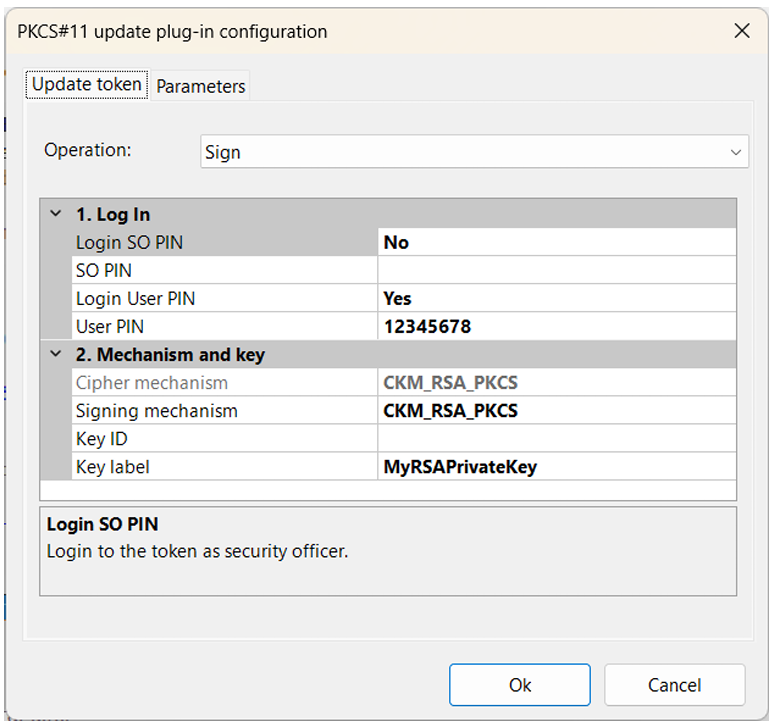Image resolution: width=773 pixels, height=728 pixels.
Task: Collapse the 1. Log In section chevron
Action: [56, 214]
